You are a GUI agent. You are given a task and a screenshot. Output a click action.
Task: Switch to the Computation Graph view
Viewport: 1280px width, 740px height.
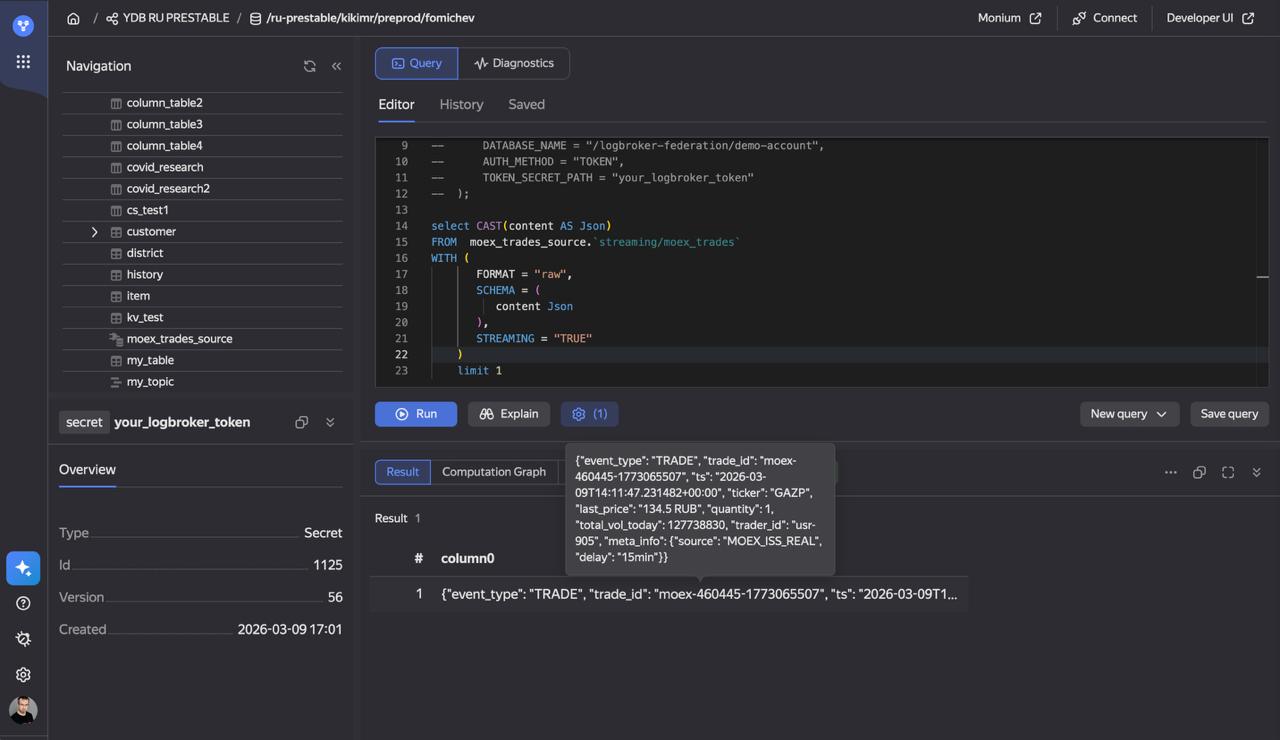(x=494, y=472)
